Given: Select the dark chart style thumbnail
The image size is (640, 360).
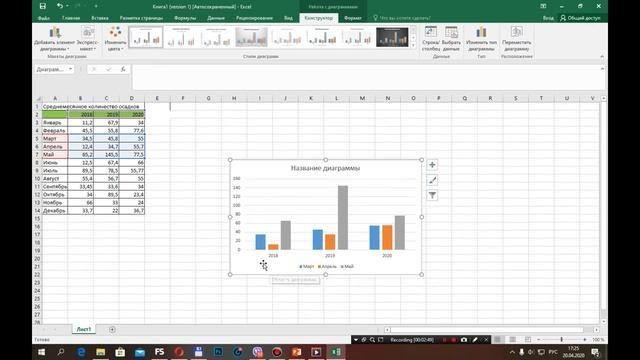Looking at the screenshot, I should click(x=392, y=37).
